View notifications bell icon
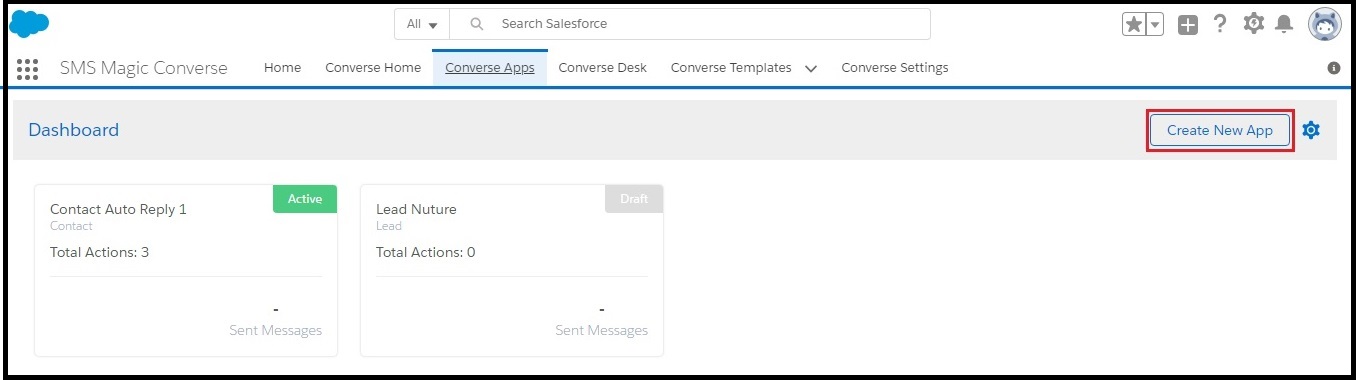Viewport: 1356px width, 380px height. pos(1285,24)
